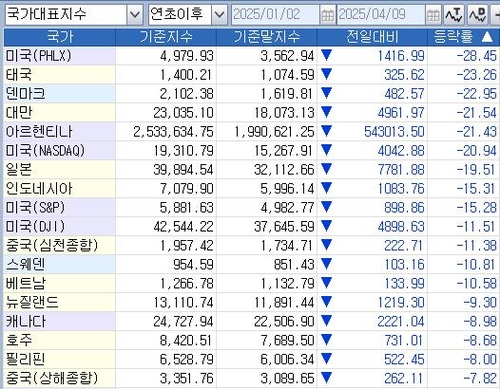Select the 태국 row
Screen dimensions: 500x389
point(252,75)
